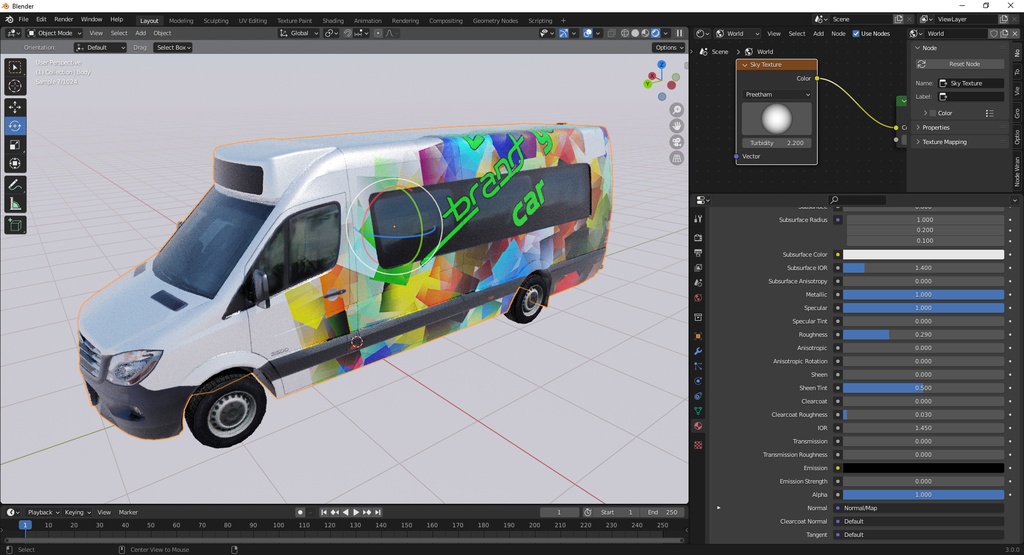Open the Object Mode dropdown
The image size is (1024, 555).
coord(52,33)
